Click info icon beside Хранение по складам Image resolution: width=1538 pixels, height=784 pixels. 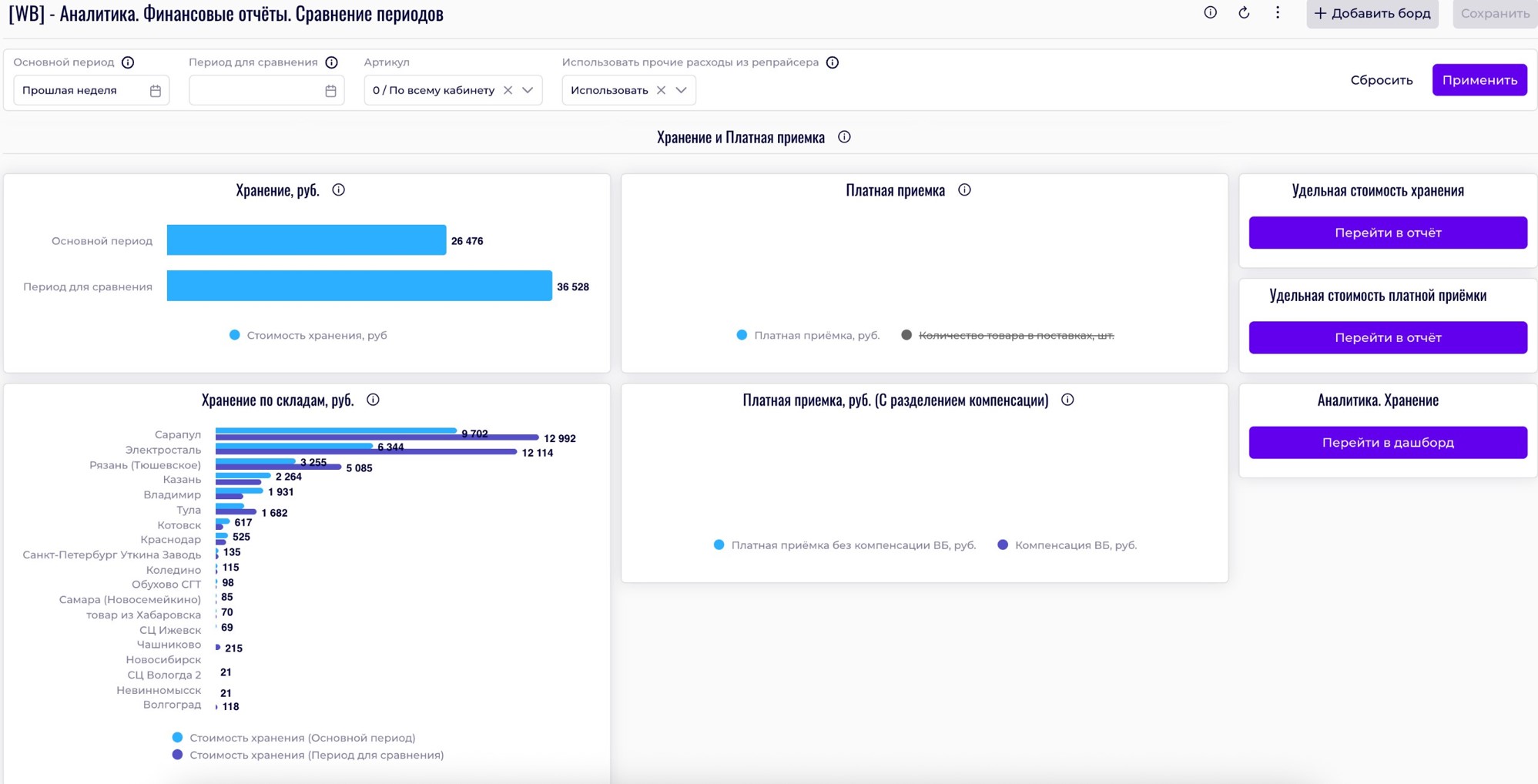[373, 400]
